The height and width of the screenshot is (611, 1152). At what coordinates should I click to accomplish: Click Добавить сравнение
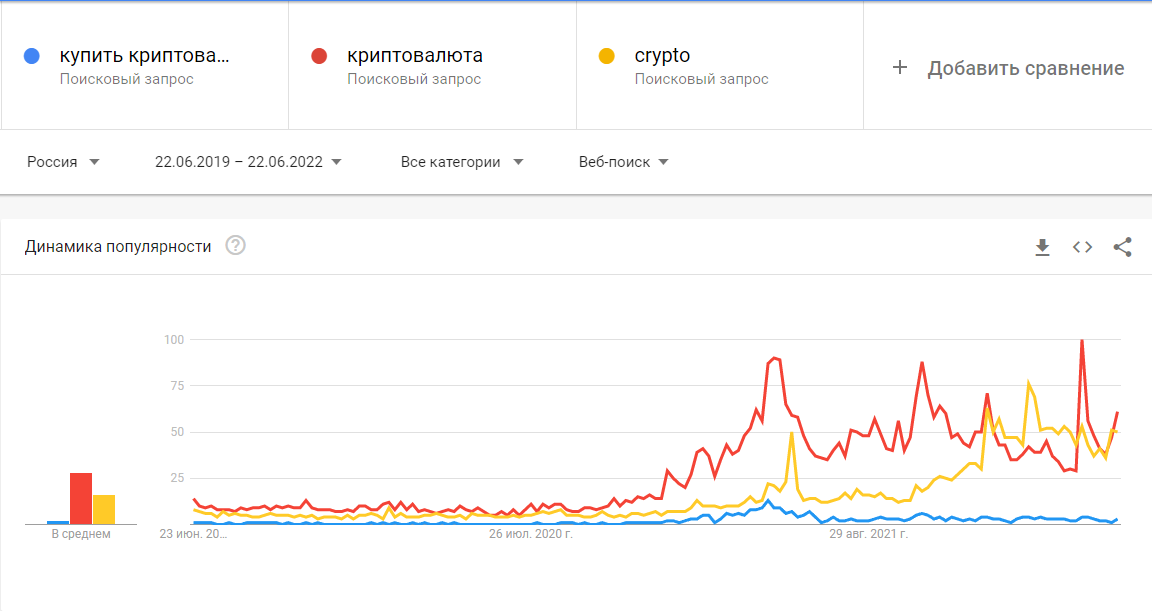pyautogui.click(x=1025, y=68)
